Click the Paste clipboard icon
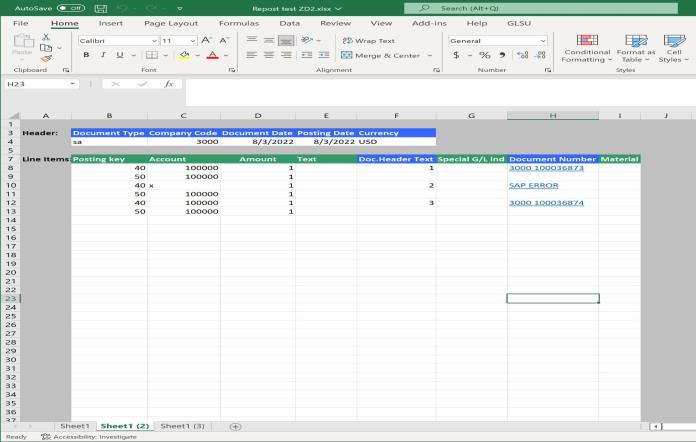The width and height of the screenshot is (696, 442). [23, 41]
